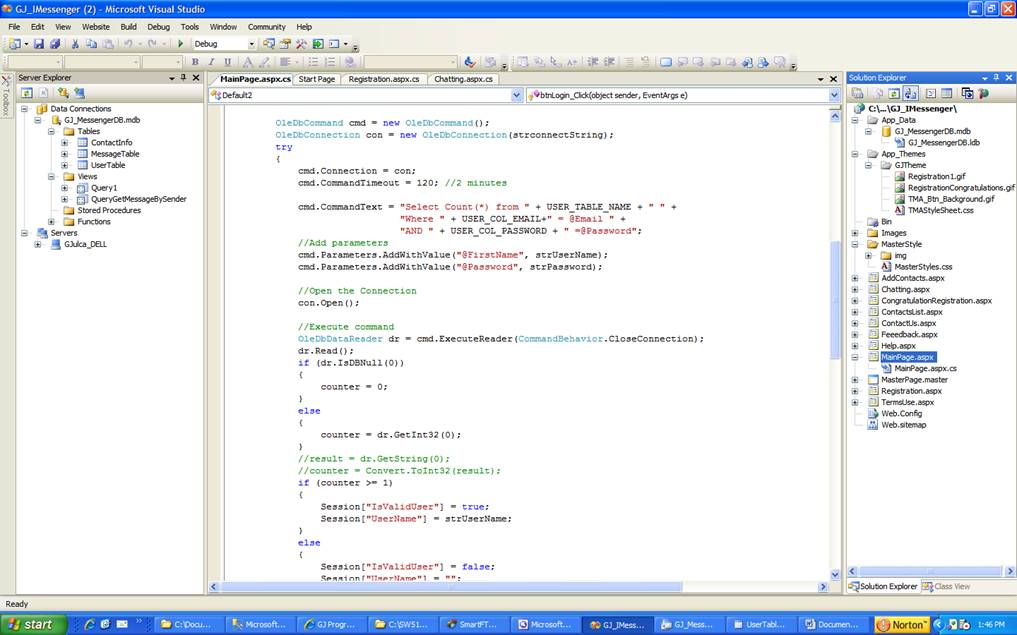1017x635 pixels.
Task: Click the Bold formatting icon
Action: point(195,62)
